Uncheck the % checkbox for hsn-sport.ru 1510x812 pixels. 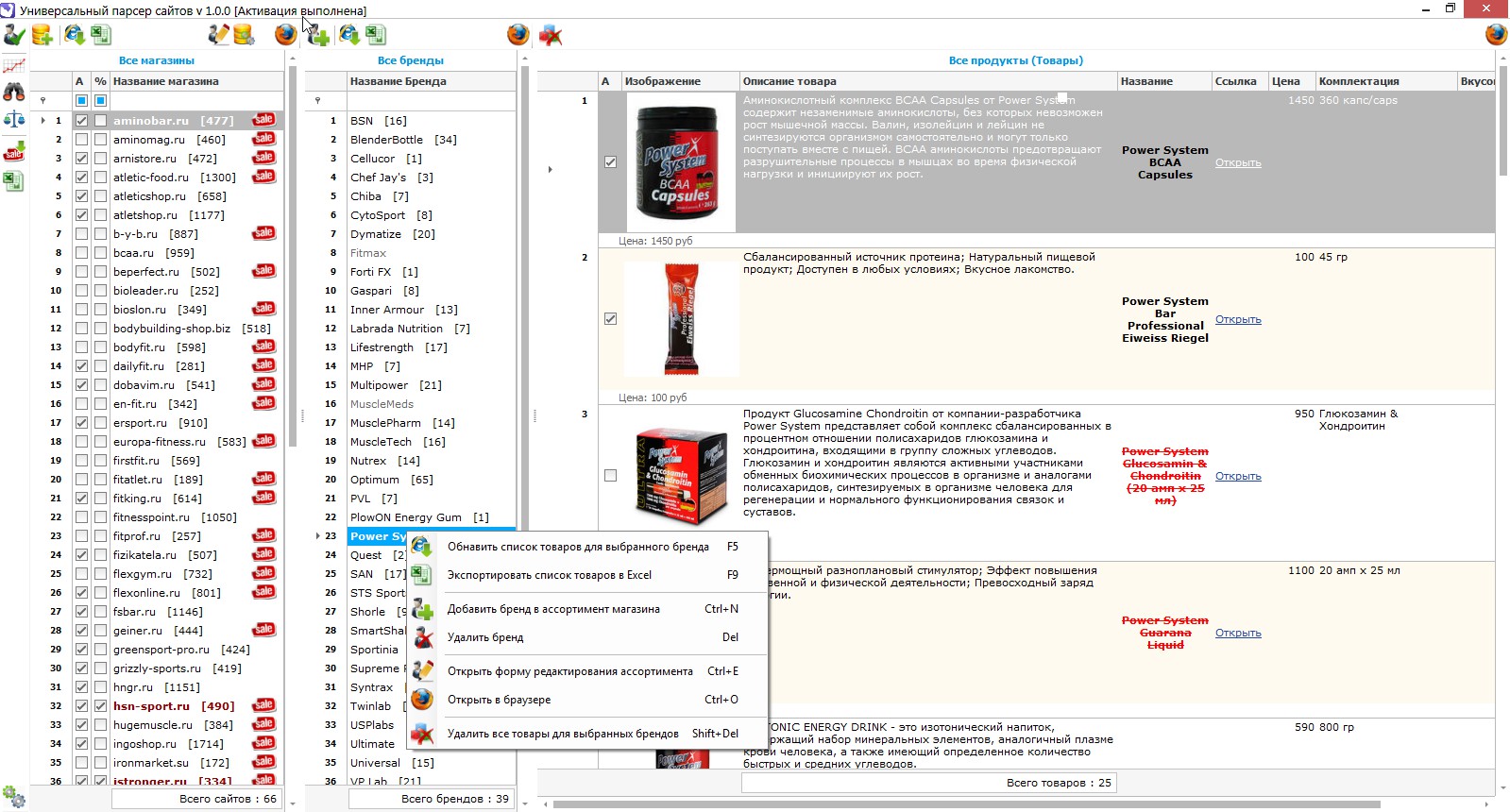[x=100, y=706]
